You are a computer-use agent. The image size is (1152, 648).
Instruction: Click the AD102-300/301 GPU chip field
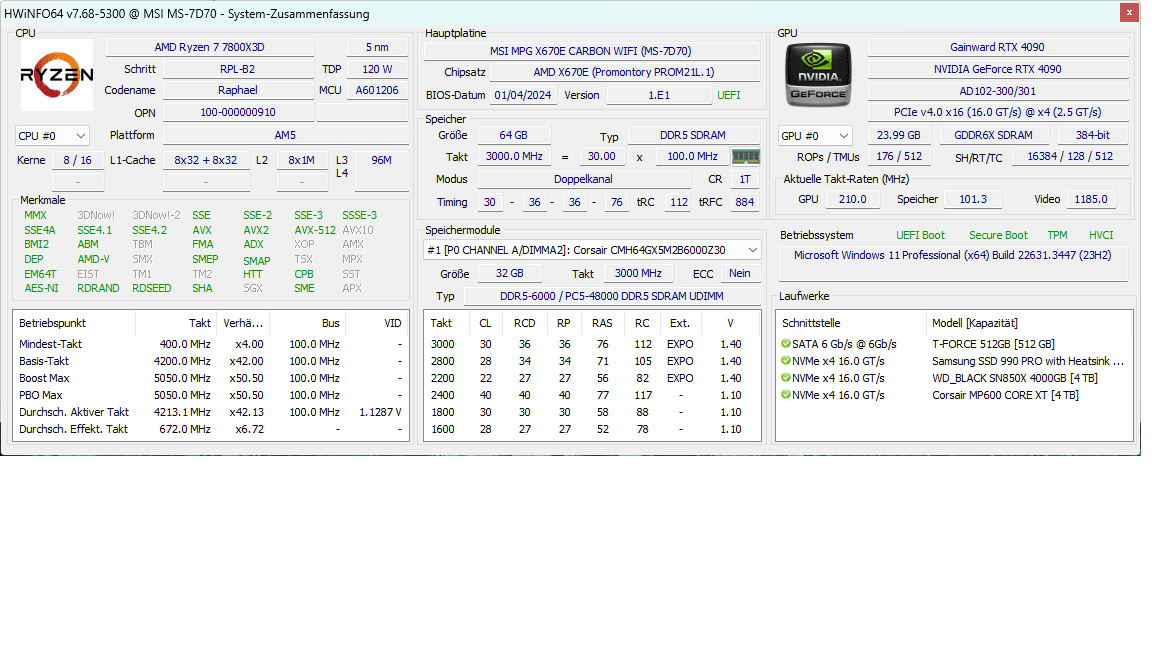click(997, 91)
